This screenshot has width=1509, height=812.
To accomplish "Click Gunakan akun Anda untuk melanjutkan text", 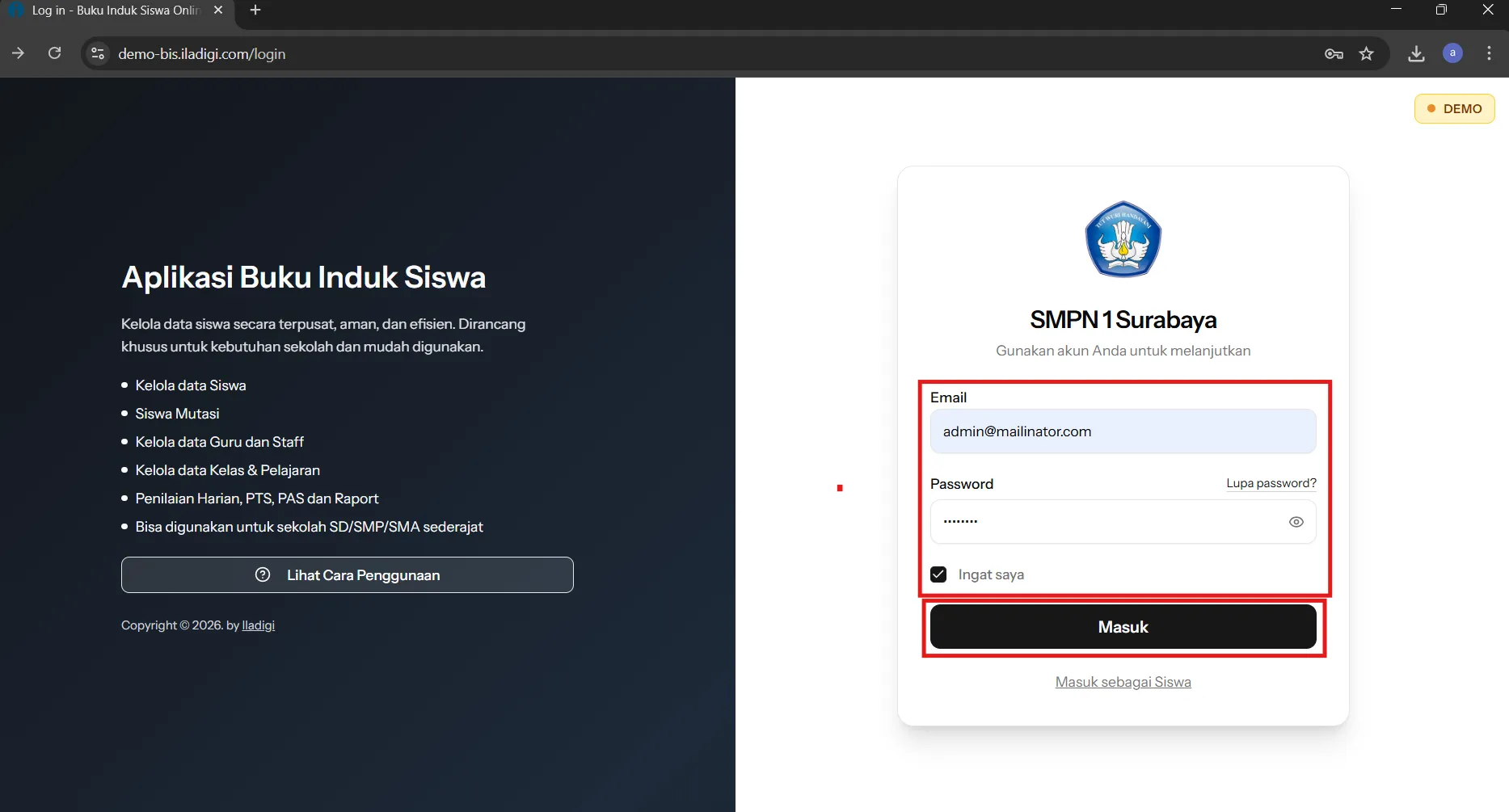I will pyautogui.click(x=1123, y=351).
